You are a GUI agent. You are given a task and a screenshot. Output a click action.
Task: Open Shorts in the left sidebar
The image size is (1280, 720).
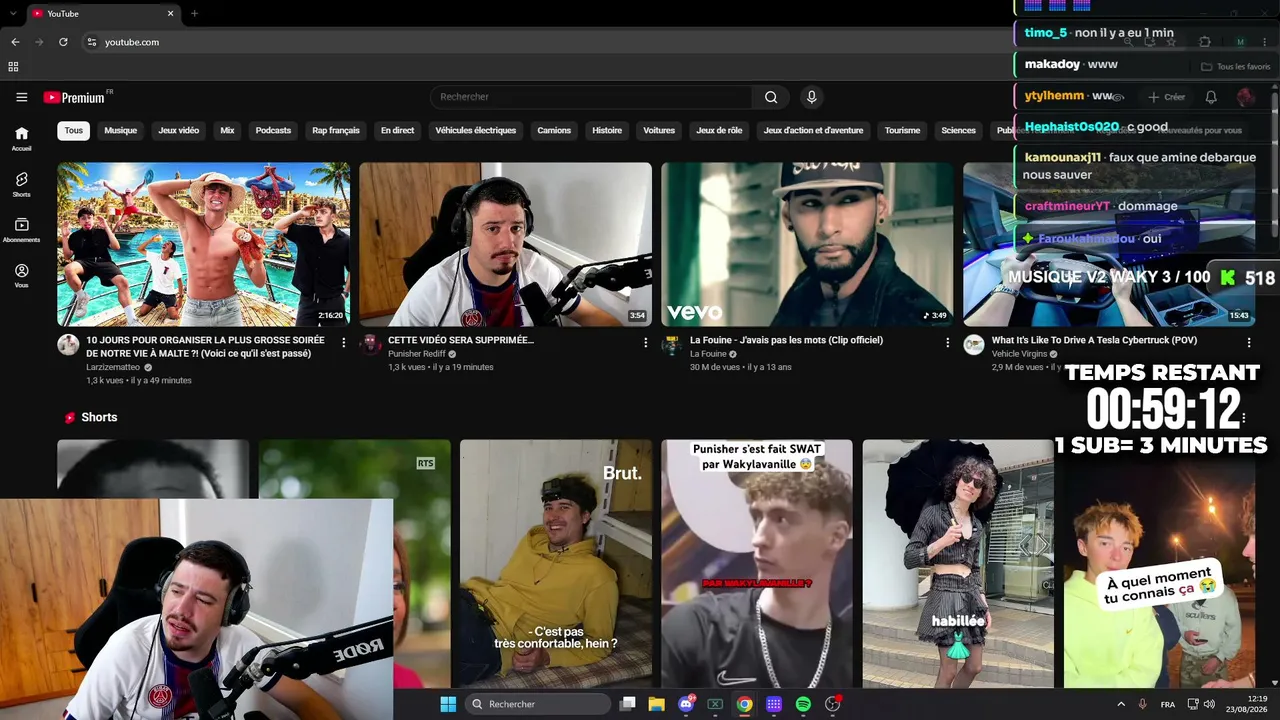21,184
